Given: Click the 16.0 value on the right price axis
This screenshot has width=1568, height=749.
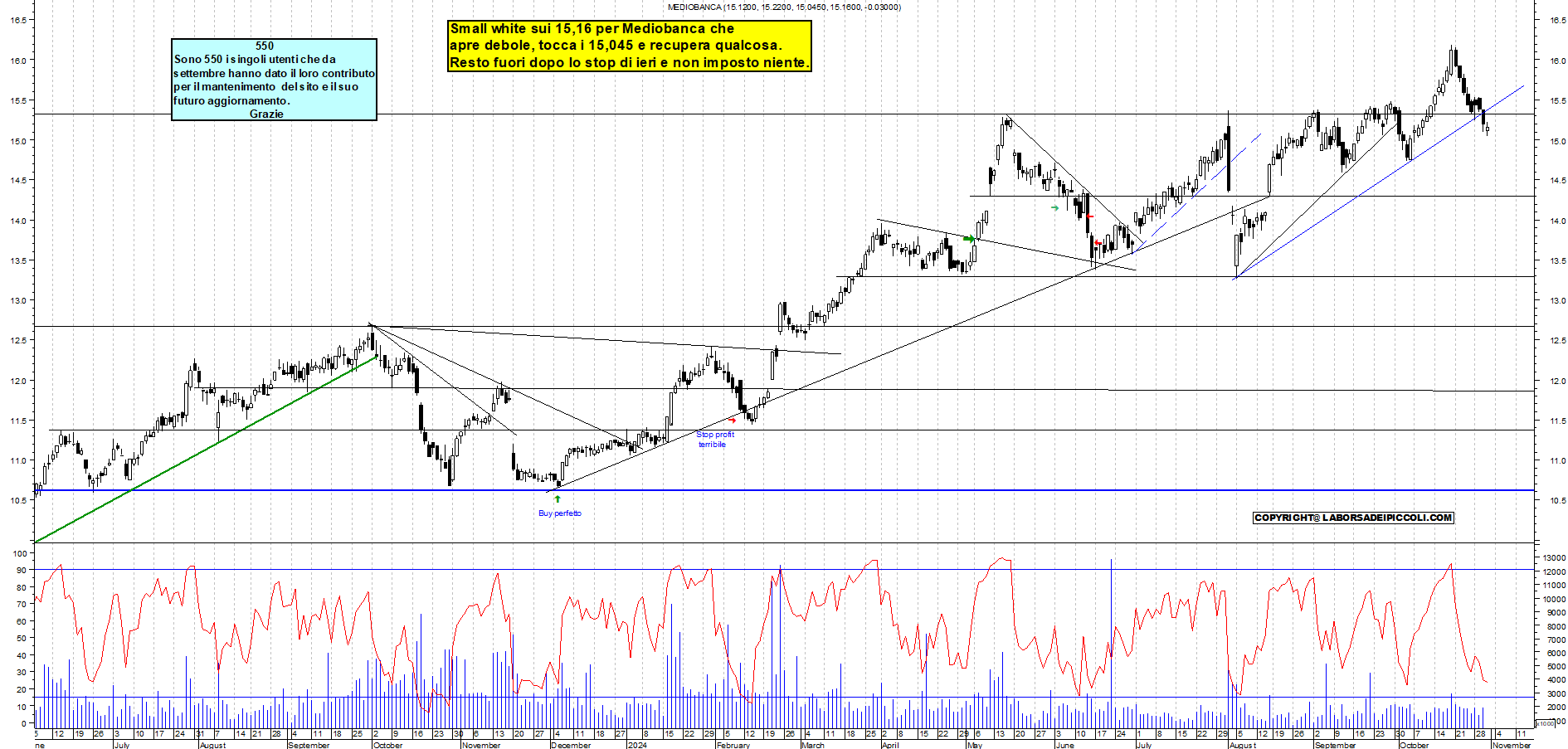Looking at the screenshot, I should click(1556, 61).
